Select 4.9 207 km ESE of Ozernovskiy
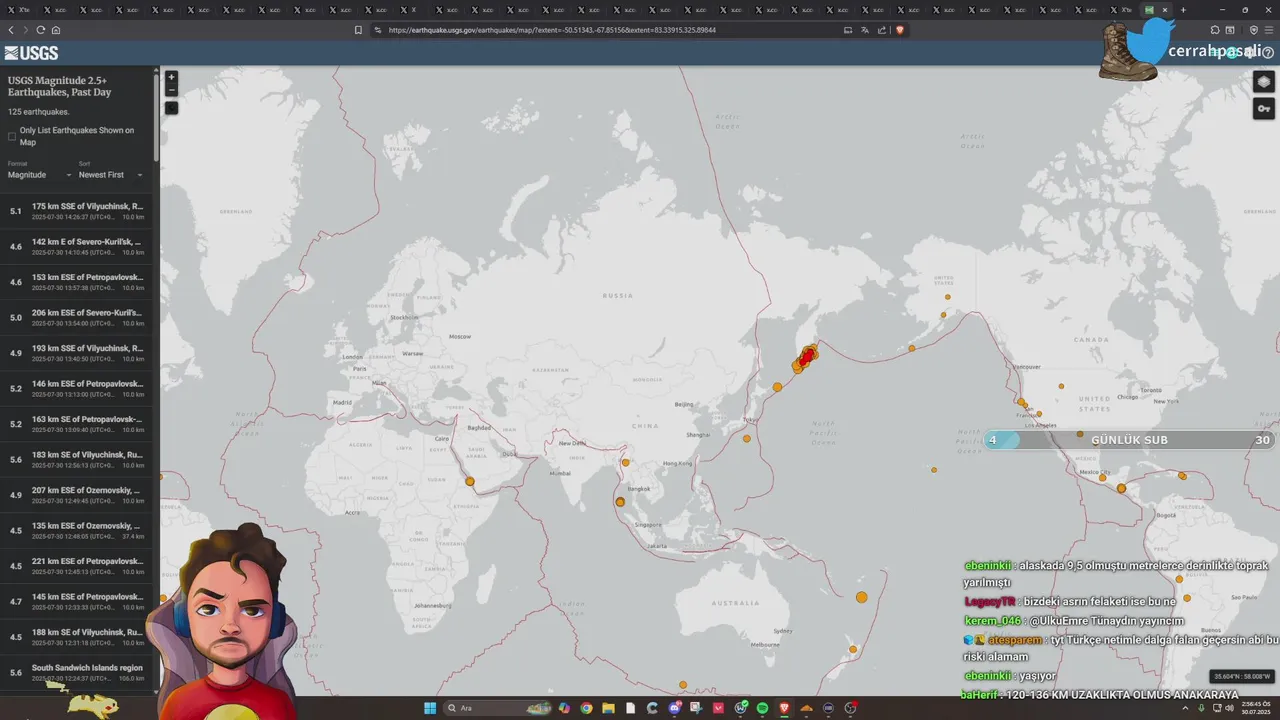 (x=77, y=495)
